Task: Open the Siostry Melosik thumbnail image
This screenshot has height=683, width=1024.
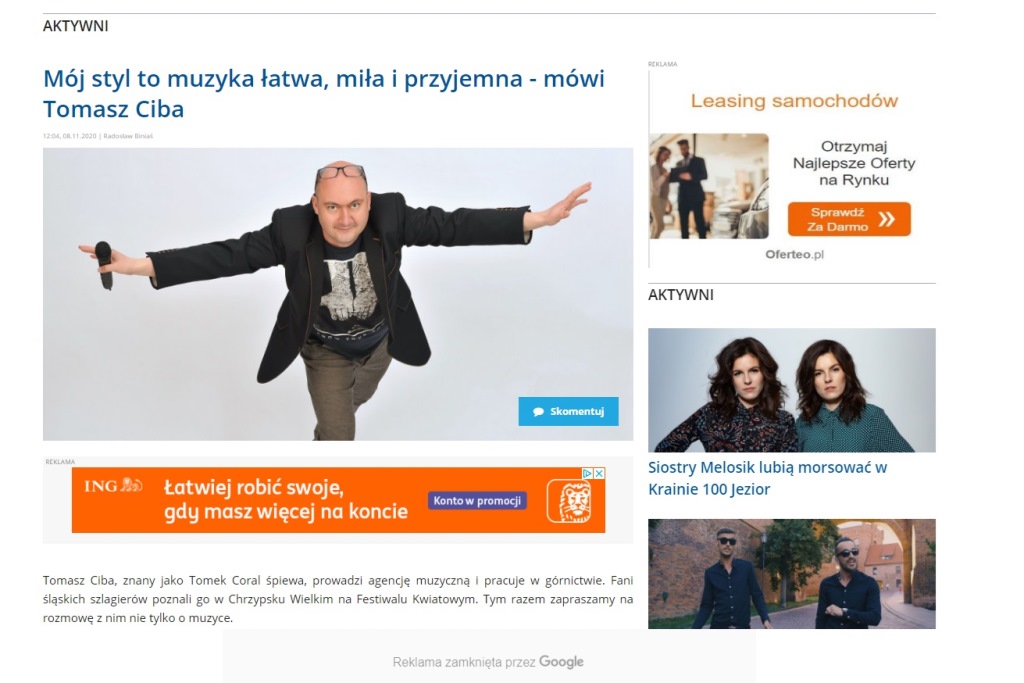Action: [x=792, y=390]
